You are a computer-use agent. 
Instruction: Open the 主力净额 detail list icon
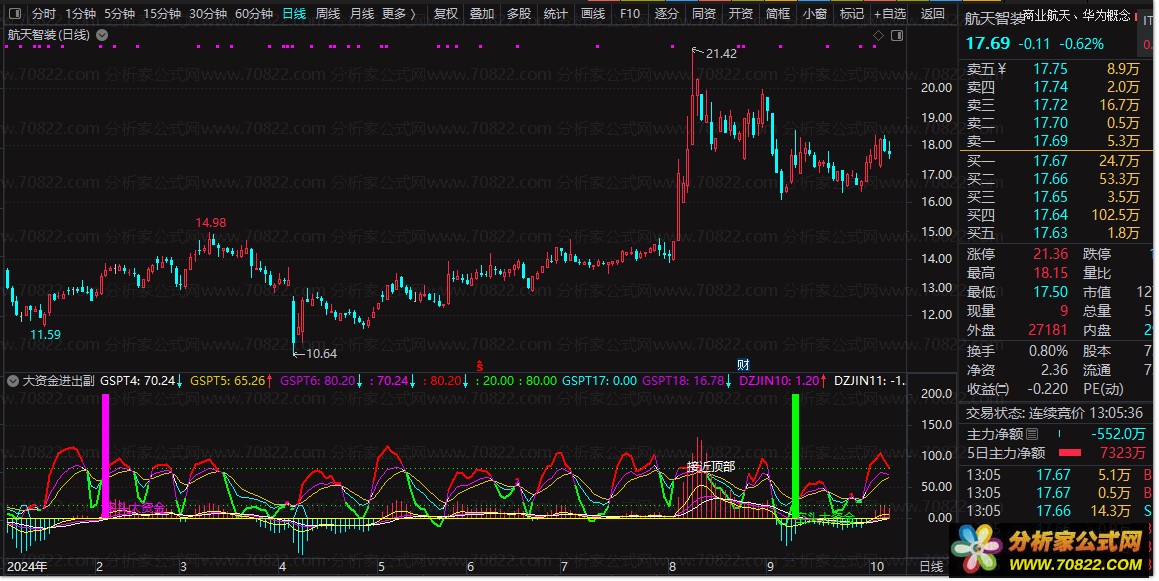[1033, 434]
